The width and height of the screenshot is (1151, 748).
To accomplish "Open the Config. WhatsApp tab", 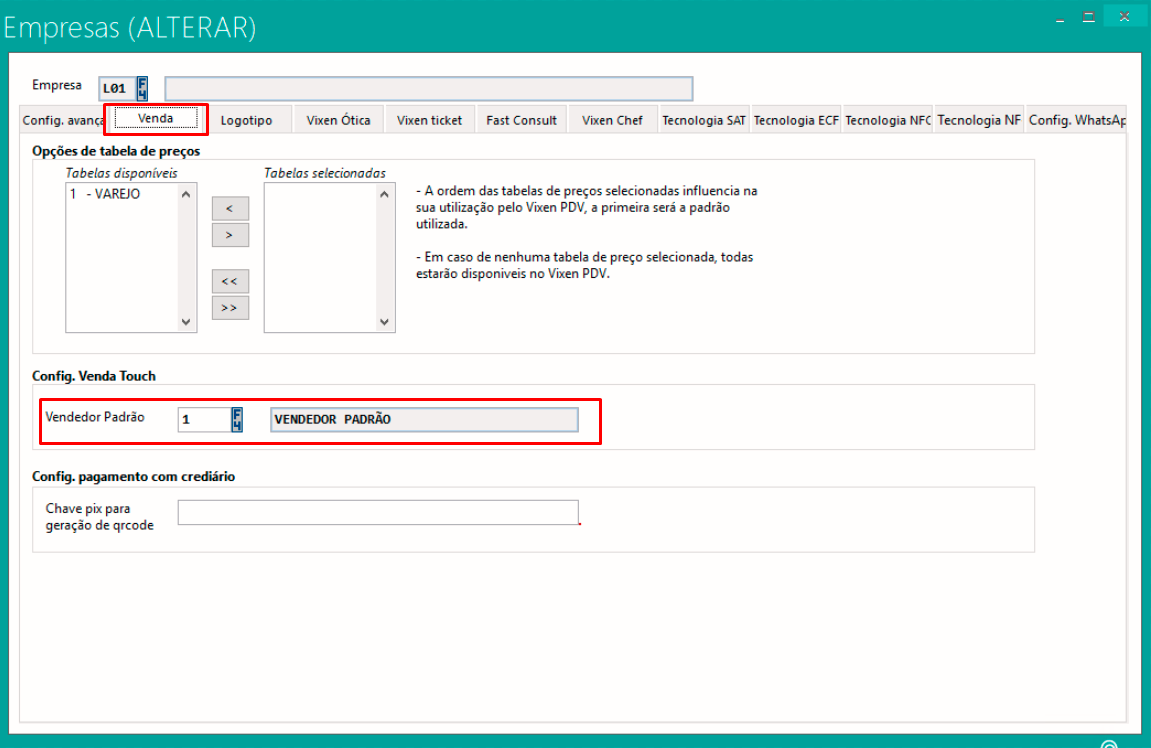I will (x=1076, y=120).
